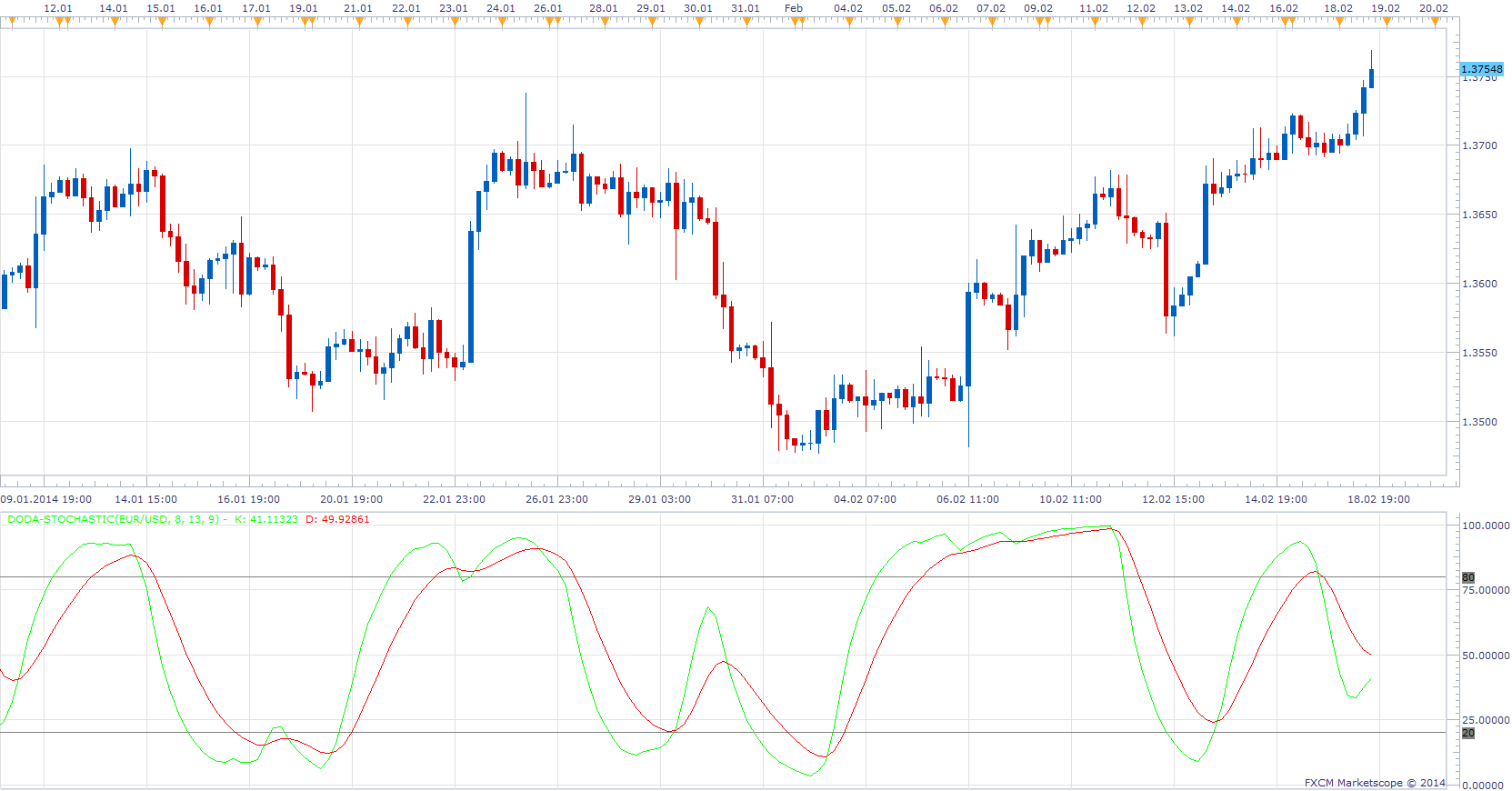Click the 18.02 19:00 time axis label
The height and width of the screenshot is (791, 1512).
click(x=1378, y=499)
